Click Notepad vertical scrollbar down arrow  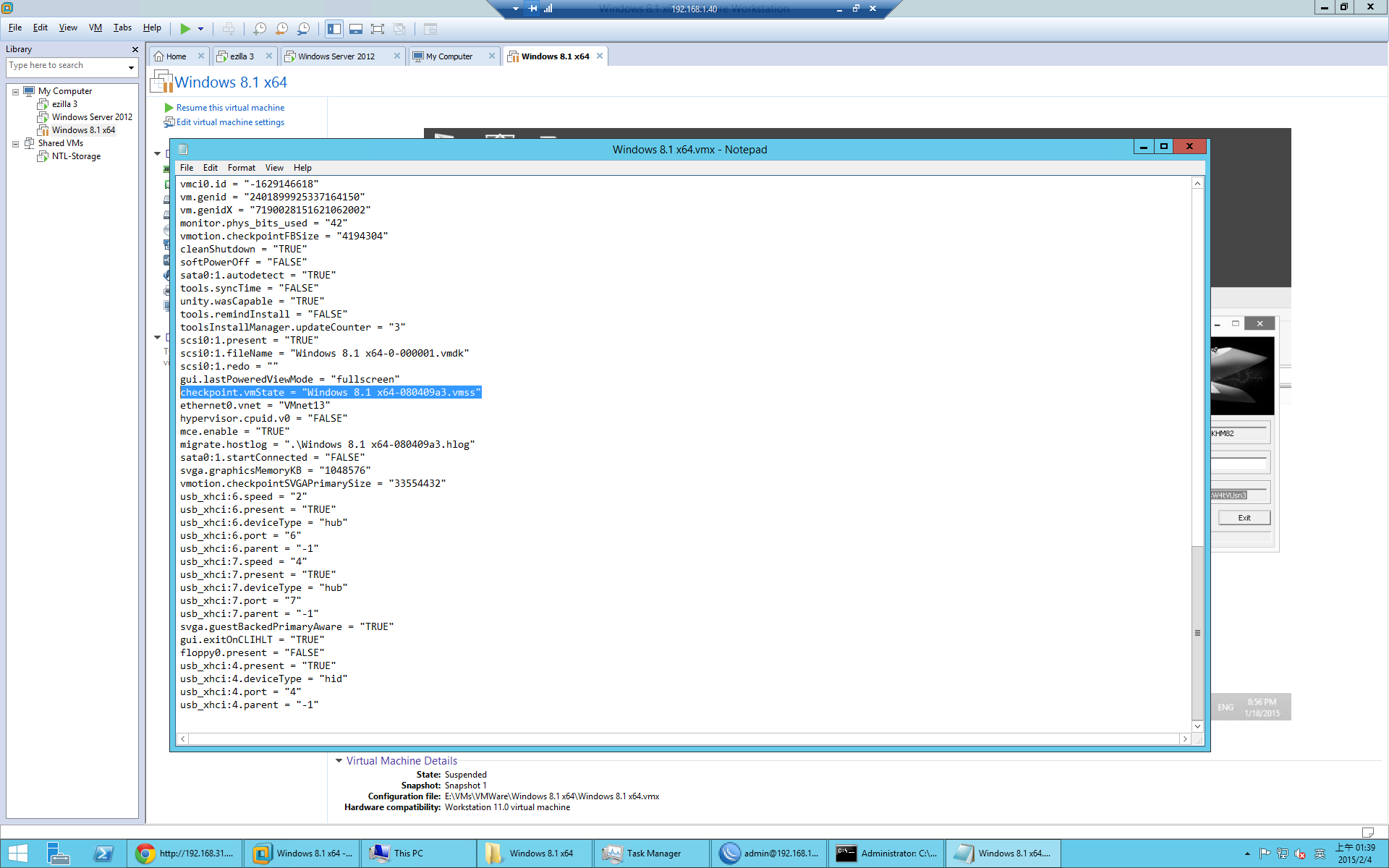click(1197, 726)
